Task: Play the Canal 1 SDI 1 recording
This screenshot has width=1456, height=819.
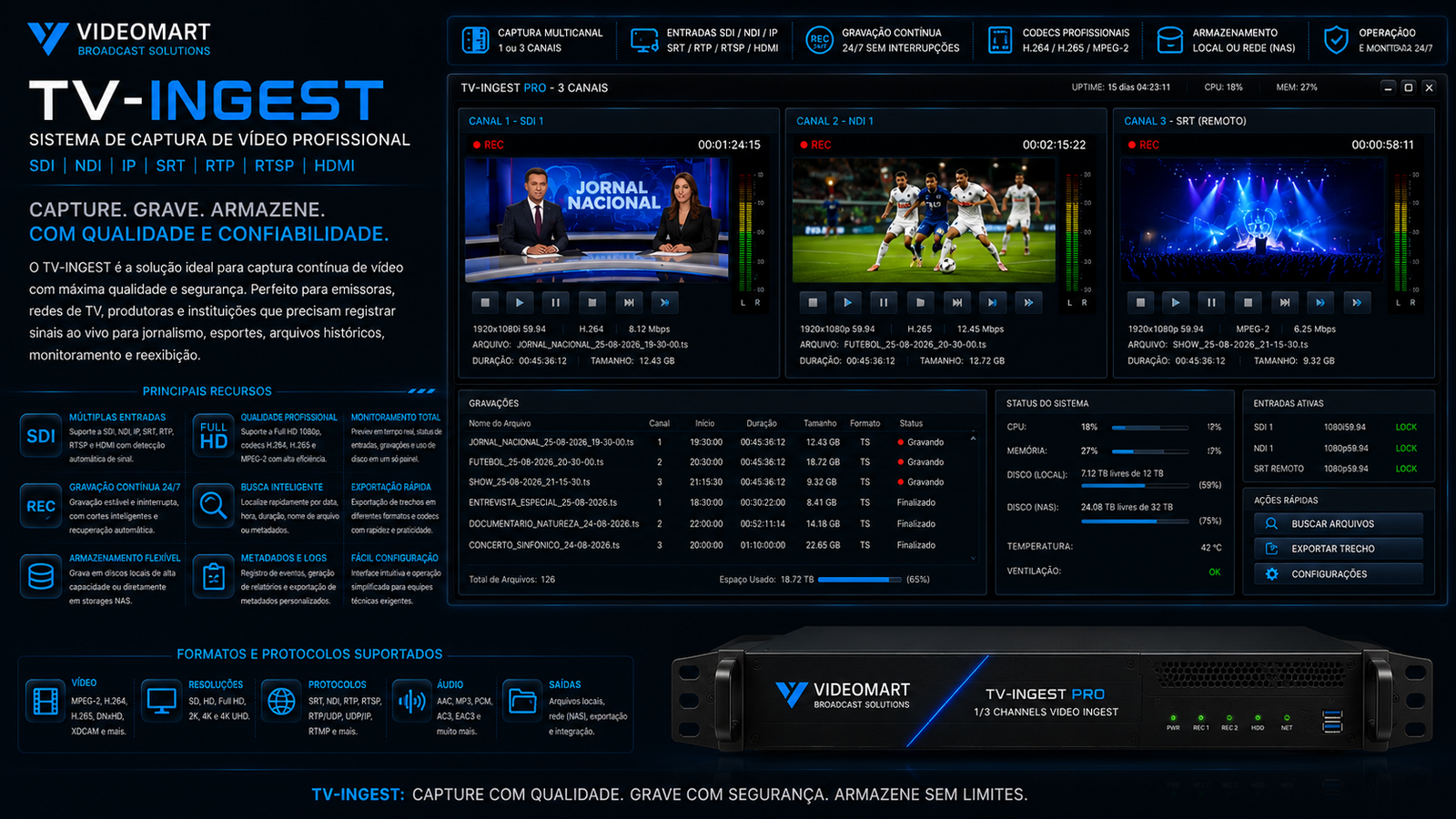Action: coord(520,302)
